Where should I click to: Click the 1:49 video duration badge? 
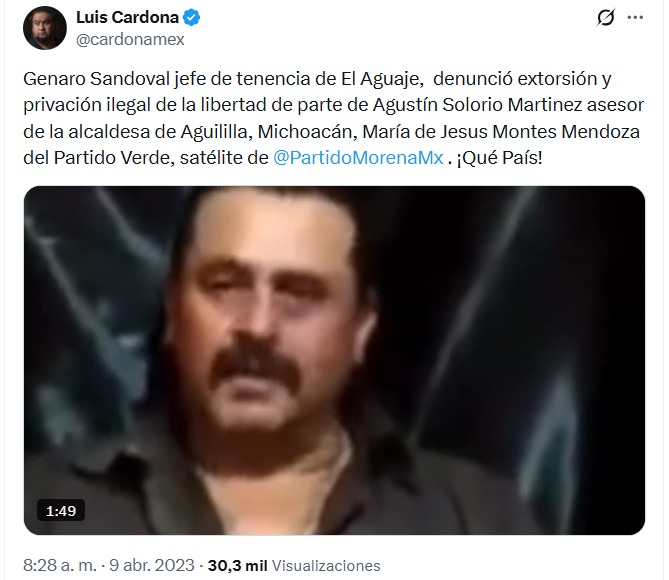tap(61, 510)
